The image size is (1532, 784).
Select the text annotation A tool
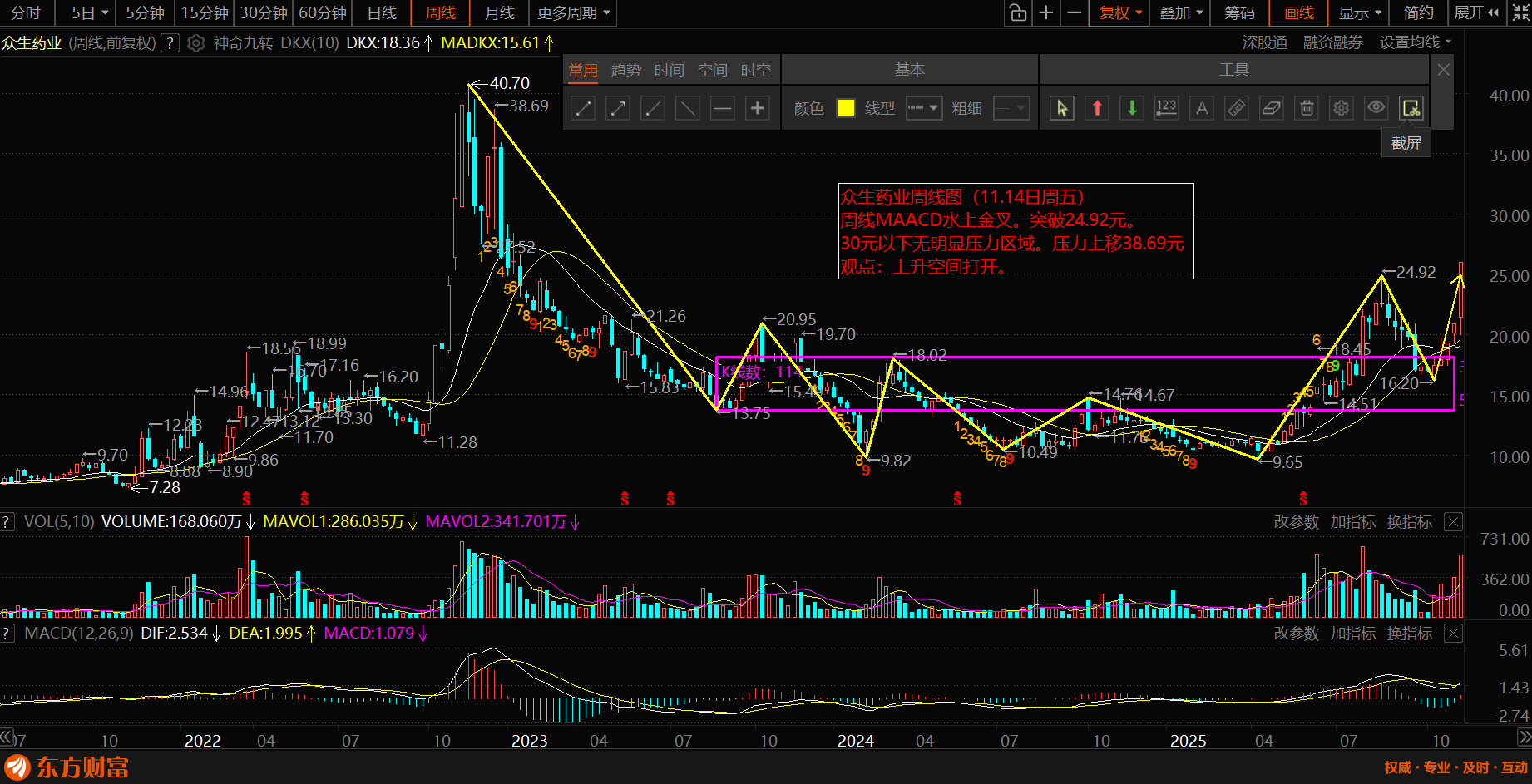click(1202, 108)
